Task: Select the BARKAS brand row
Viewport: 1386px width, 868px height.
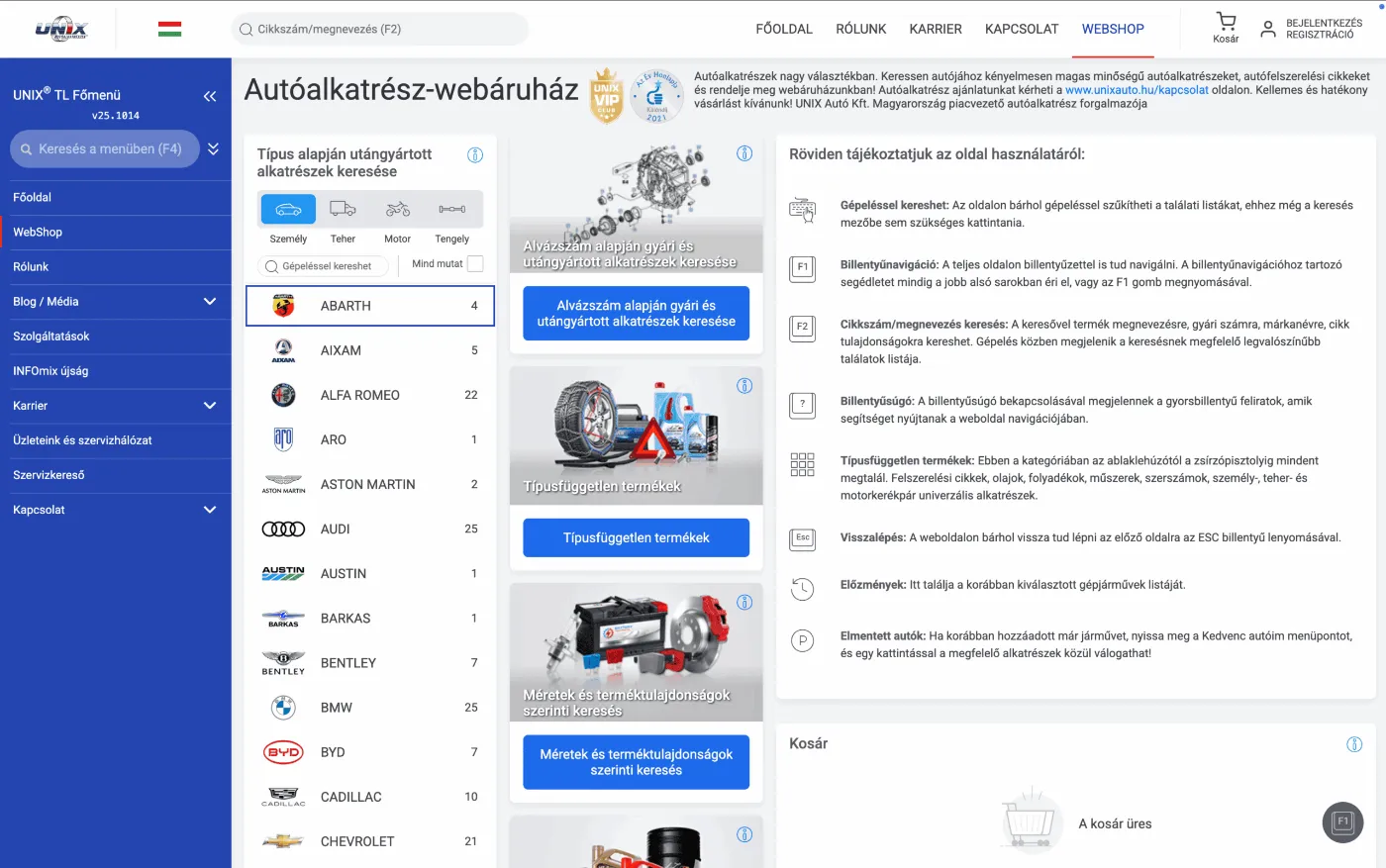Action: click(x=369, y=618)
